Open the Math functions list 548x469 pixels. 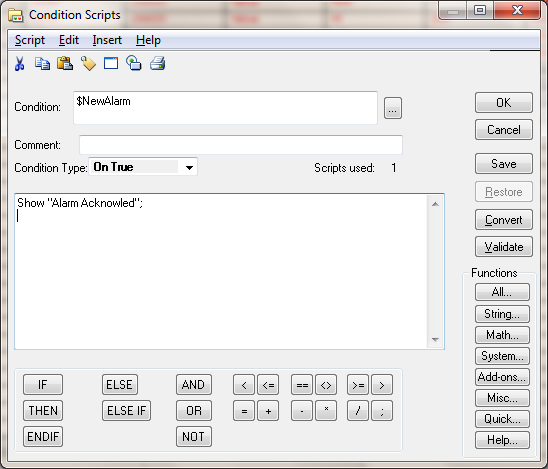pyautogui.click(x=502, y=335)
